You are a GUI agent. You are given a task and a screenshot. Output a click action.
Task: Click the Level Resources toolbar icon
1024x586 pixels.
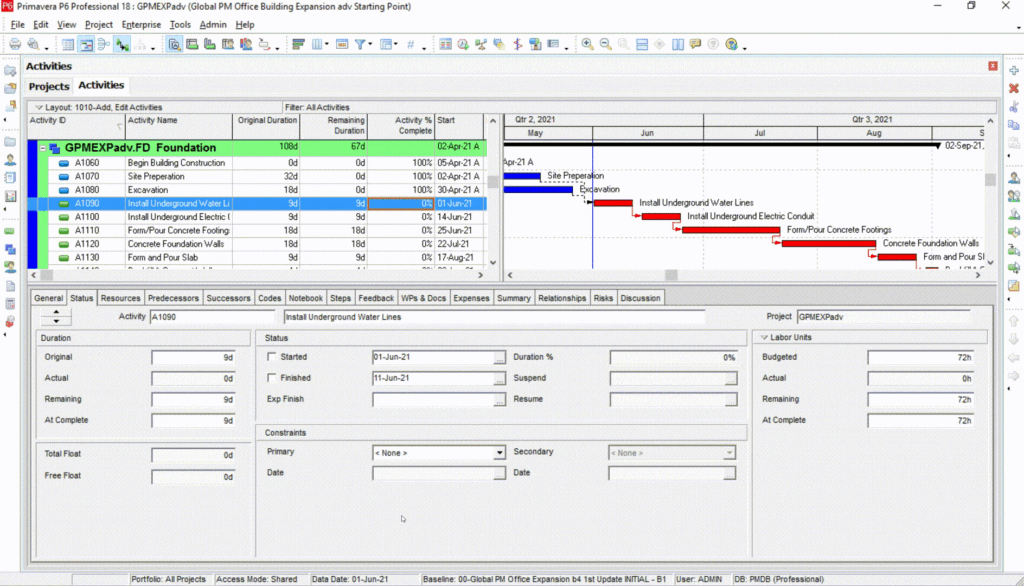[x=481, y=44]
